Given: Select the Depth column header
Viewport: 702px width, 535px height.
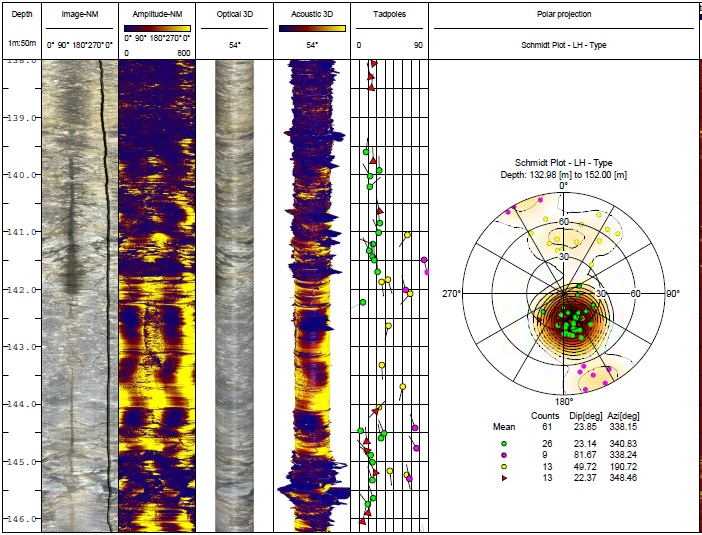Looking at the screenshot, I should [21, 14].
